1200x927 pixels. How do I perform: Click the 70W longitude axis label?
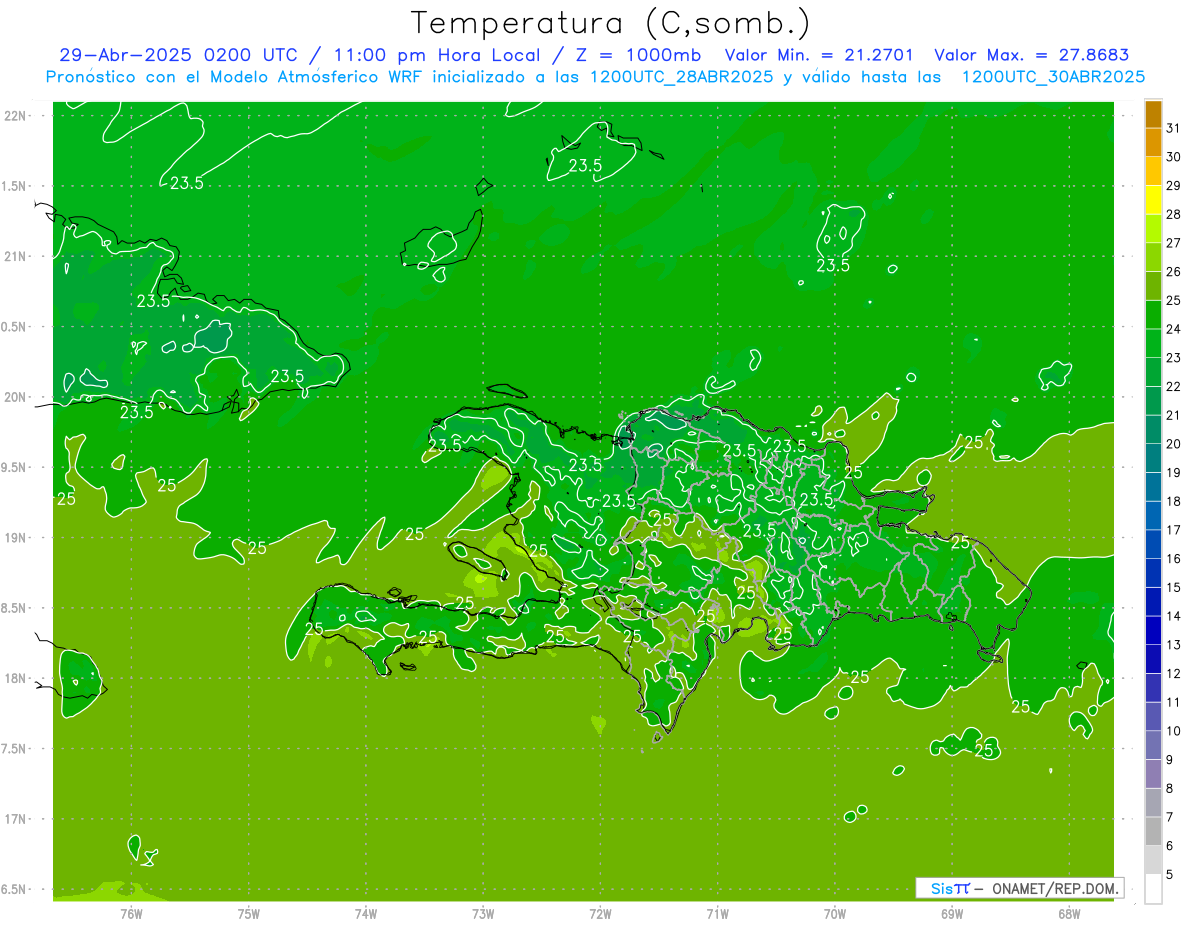(x=835, y=914)
